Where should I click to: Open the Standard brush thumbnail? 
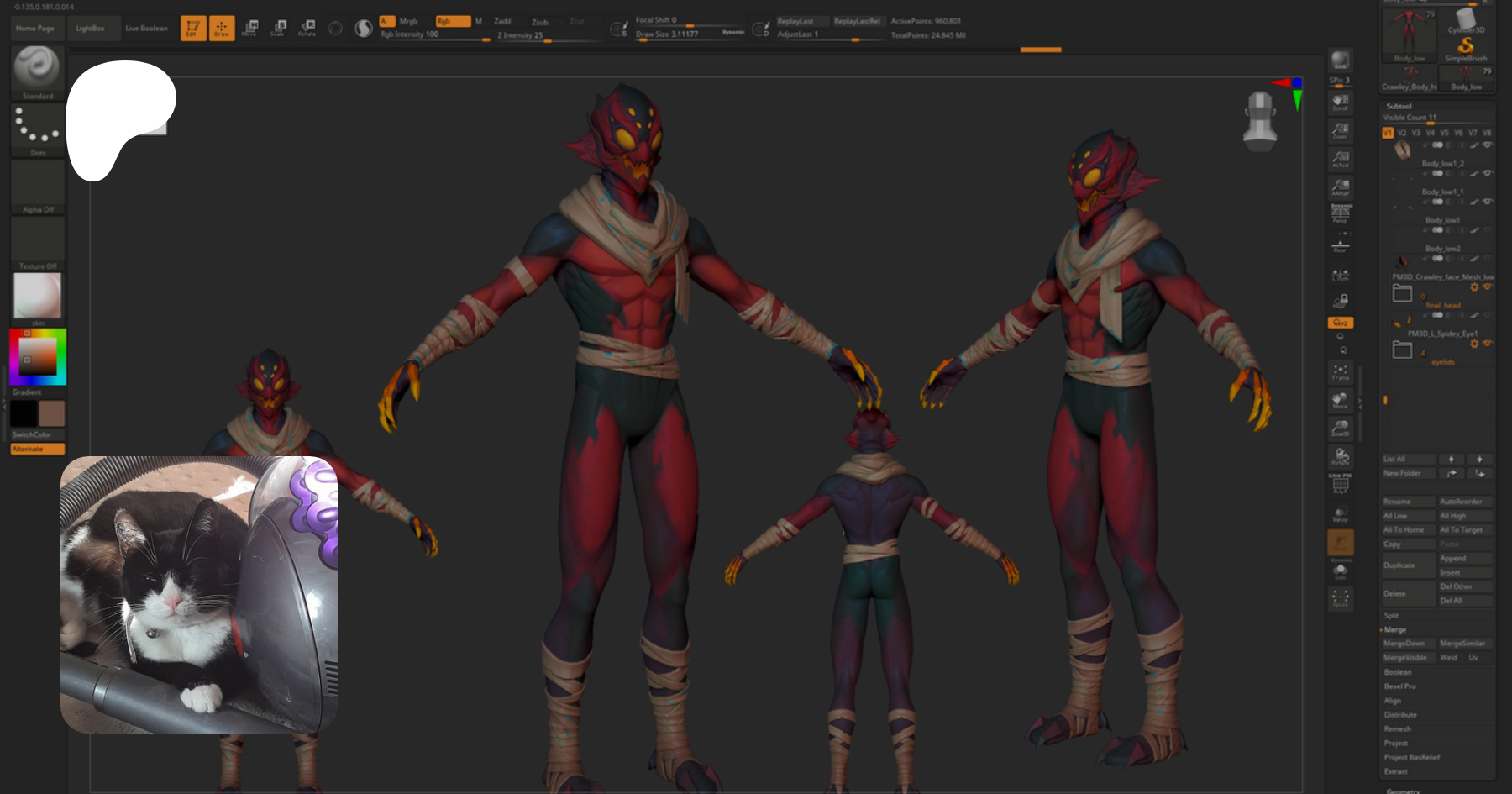tap(37, 68)
